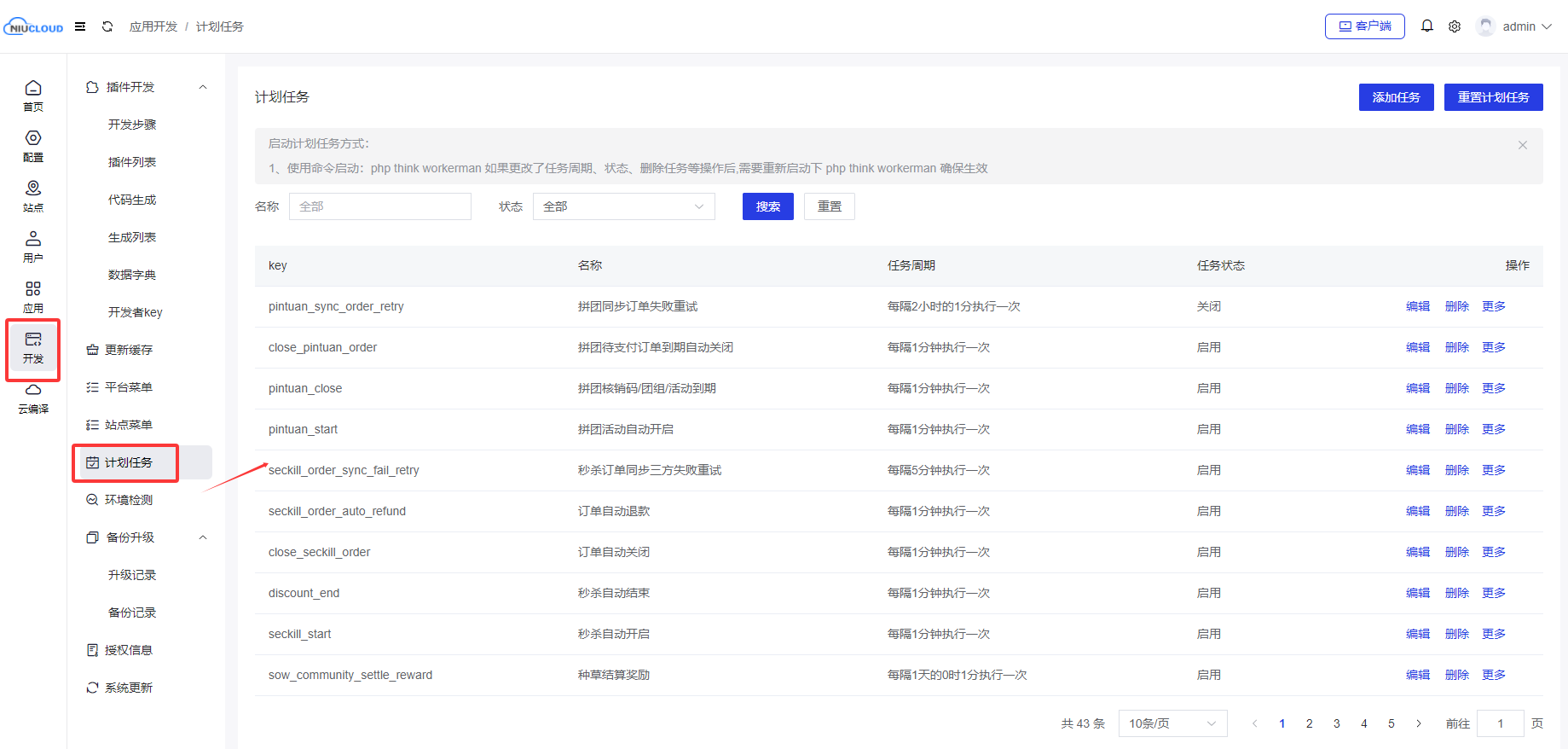
Task: Select 环境检测 in the side menu
Action: point(129,500)
